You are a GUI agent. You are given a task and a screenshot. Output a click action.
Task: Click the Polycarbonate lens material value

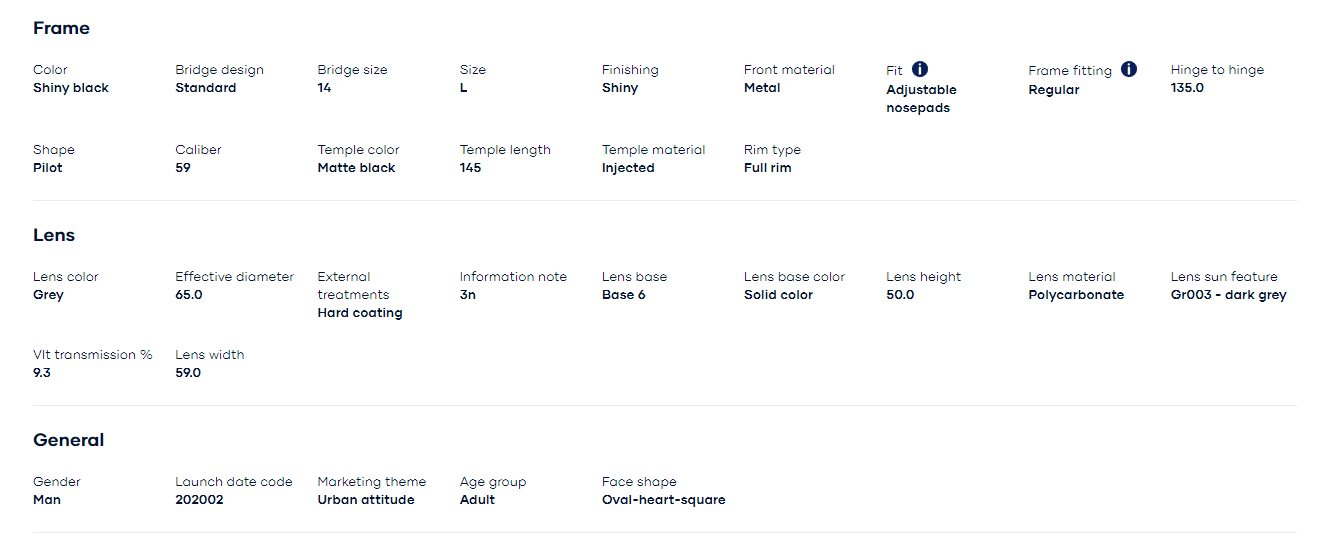click(1076, 295)
